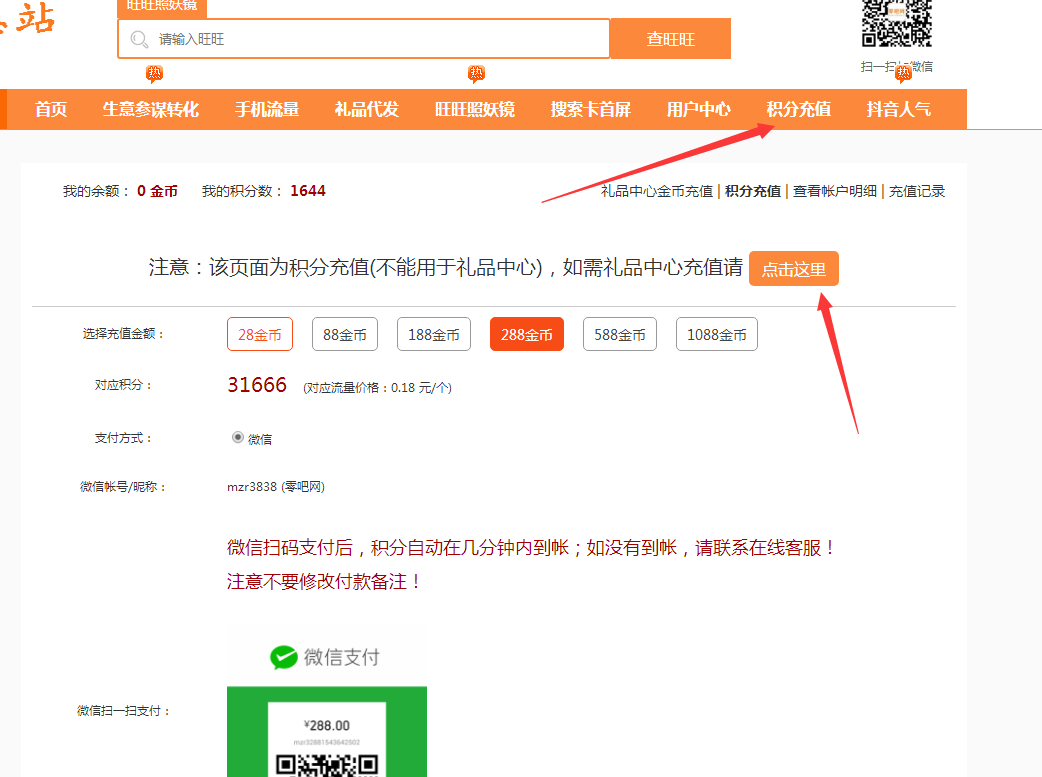Click the 查旺旺 search button
Image resolution: width=1042 pixels, height=777 pixels.
pyautogui.click(x=671, y=39)
